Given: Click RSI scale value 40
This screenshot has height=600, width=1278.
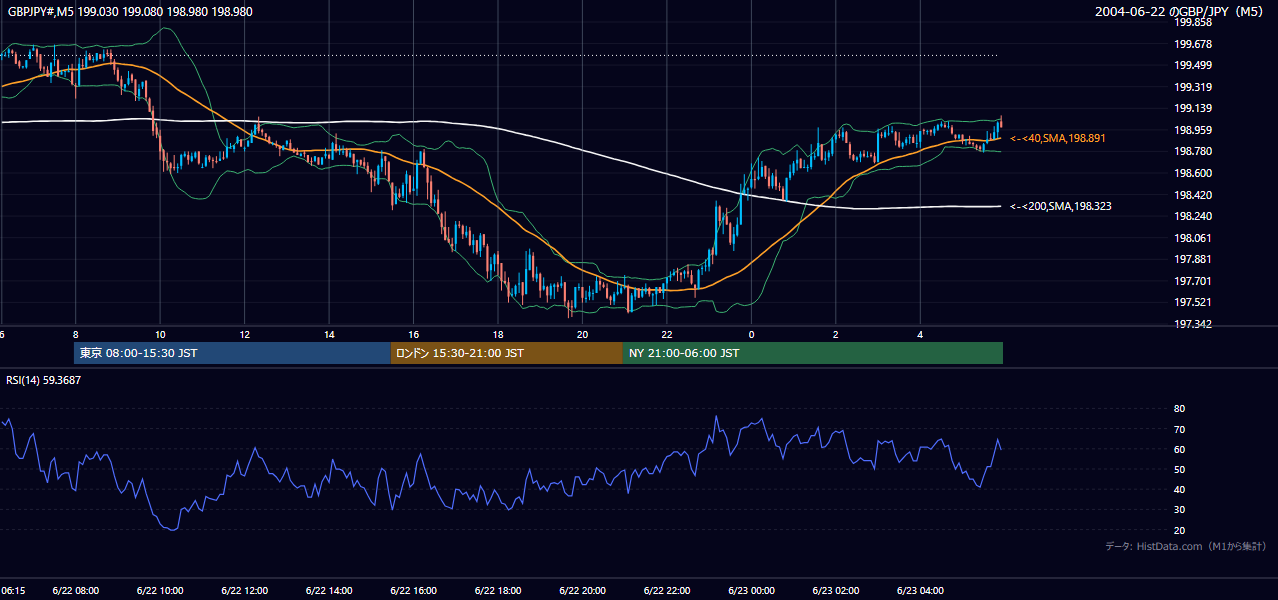Looking at the screenshot, I should pyautogui.click(x=1179, y=489).
